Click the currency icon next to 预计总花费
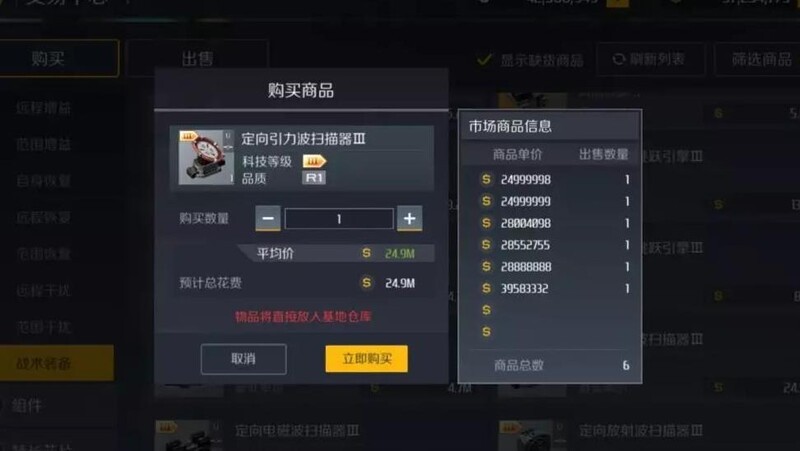The height and width of the screenshot is (451, 800). coord(366,283)
